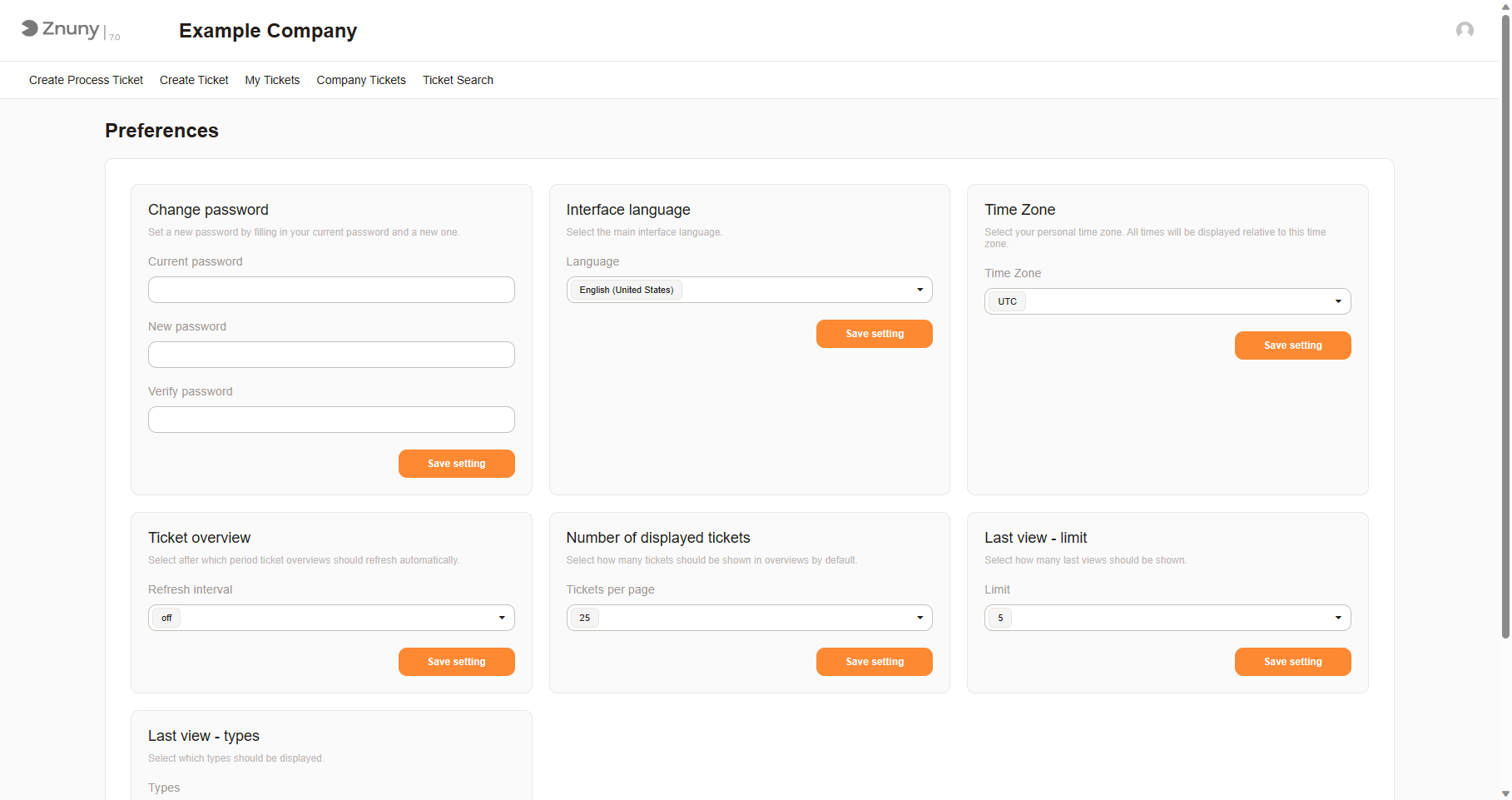
Task: Go to Ticket Search
Action: (x=458, y=80)
